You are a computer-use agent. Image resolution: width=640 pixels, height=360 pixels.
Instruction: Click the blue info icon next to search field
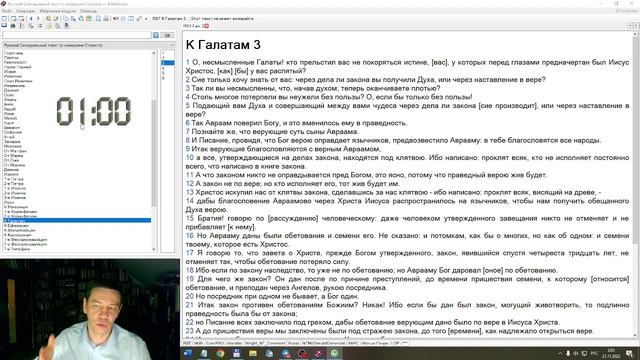pyautogui.click(x=156, y=36)
